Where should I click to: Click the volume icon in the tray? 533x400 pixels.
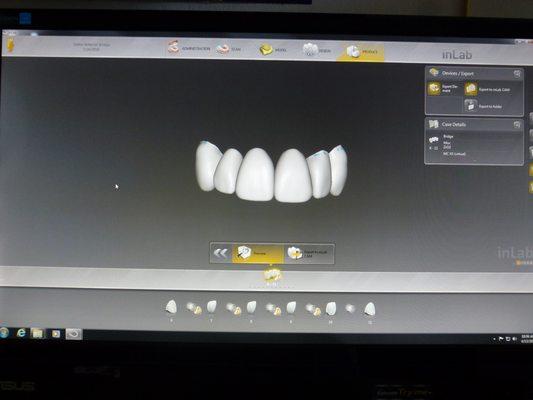point(514,339)
